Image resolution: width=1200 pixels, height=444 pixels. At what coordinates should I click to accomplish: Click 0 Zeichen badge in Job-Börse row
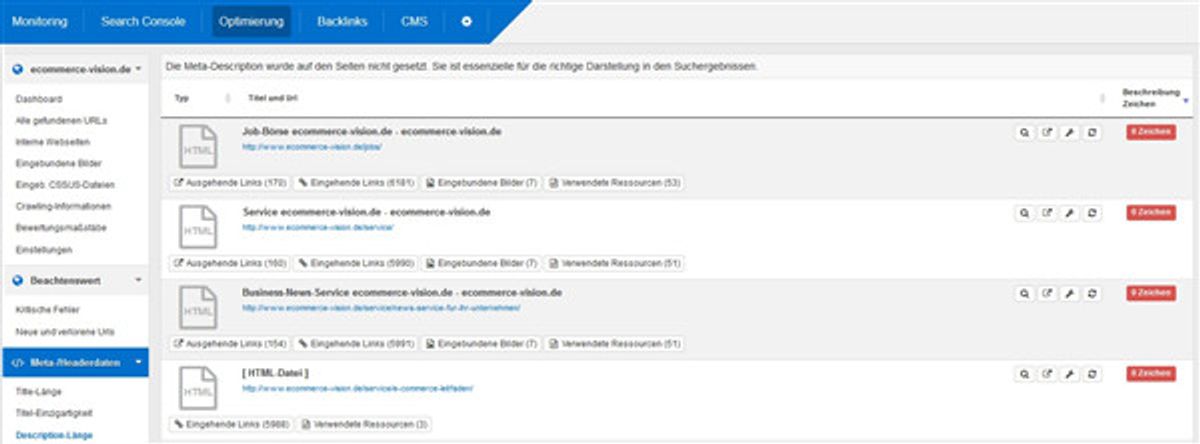[1151, 132]
